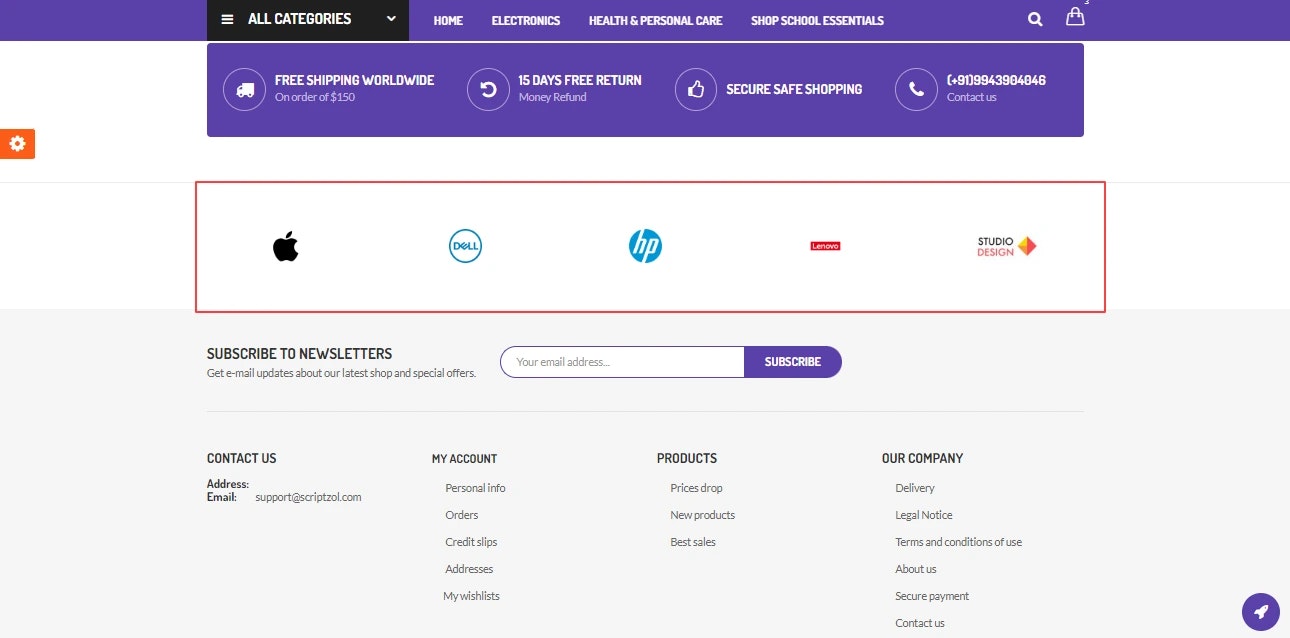
Task: Open the footer Contact us link
Action: (920, 623)
